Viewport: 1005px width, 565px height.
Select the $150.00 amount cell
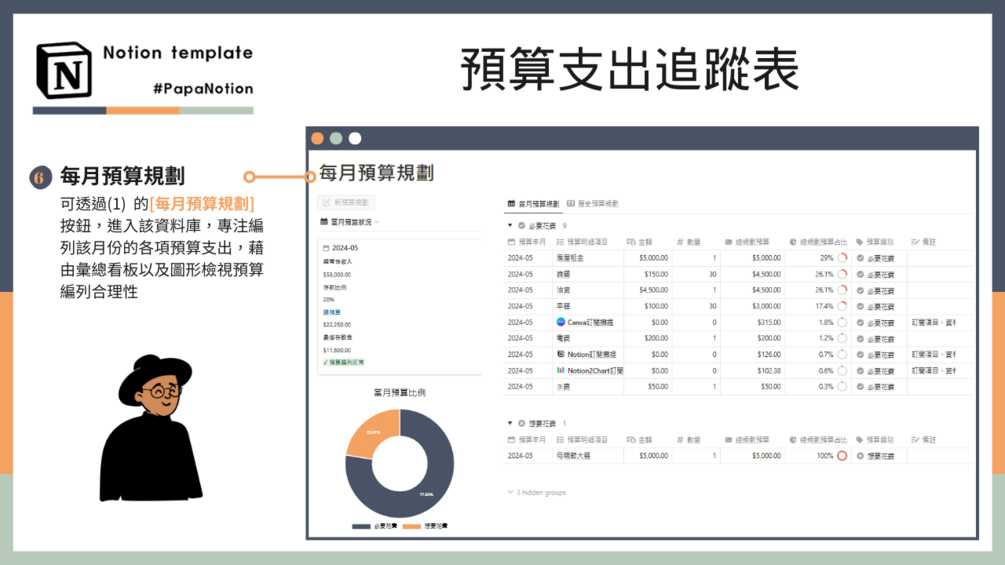point(656,274)
